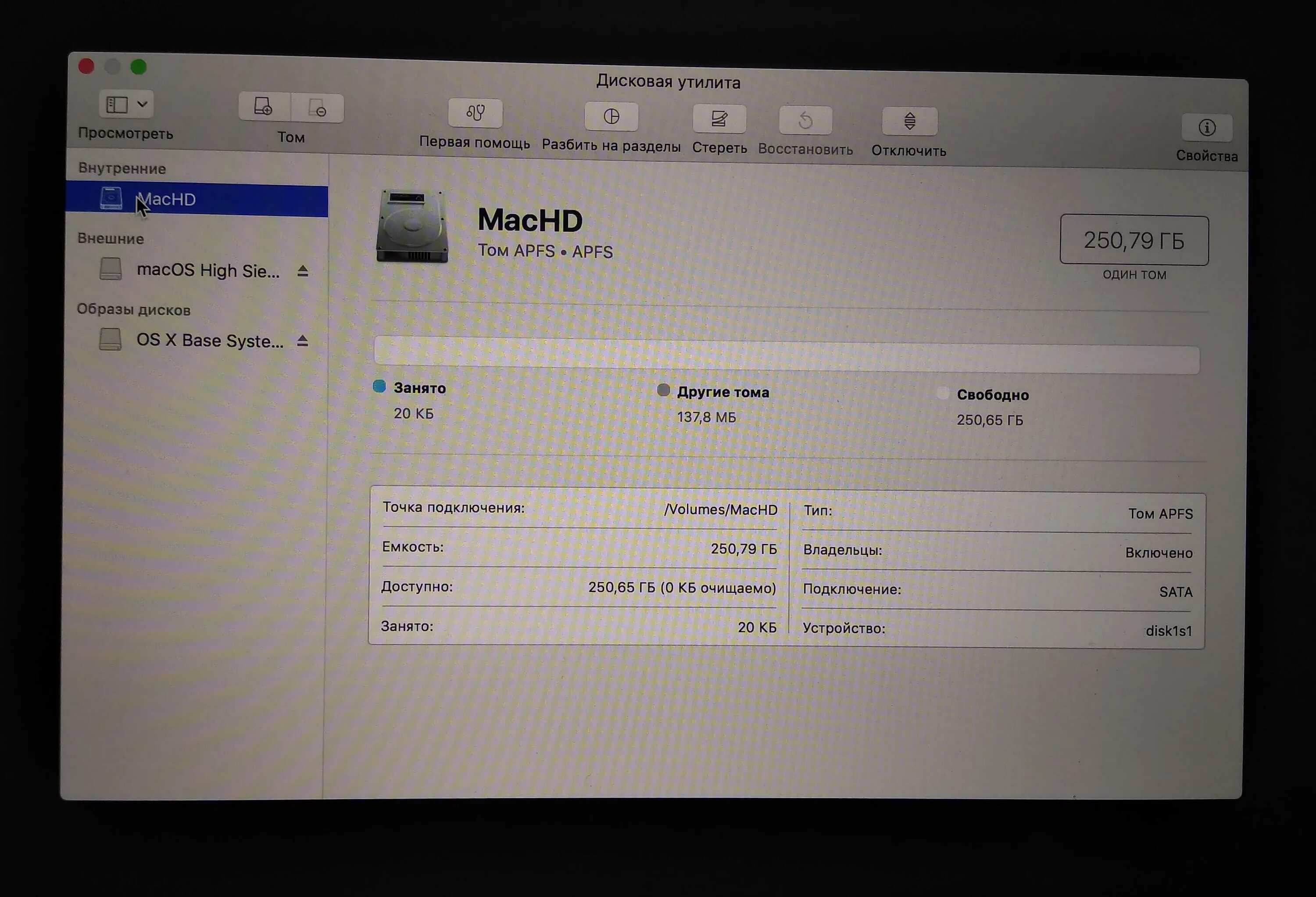Image resolution: width=1316 pixels, height=897 pixels.
Task: Click the mount point /Volumes/MacHD value
Action: click(x=720, y=509)
